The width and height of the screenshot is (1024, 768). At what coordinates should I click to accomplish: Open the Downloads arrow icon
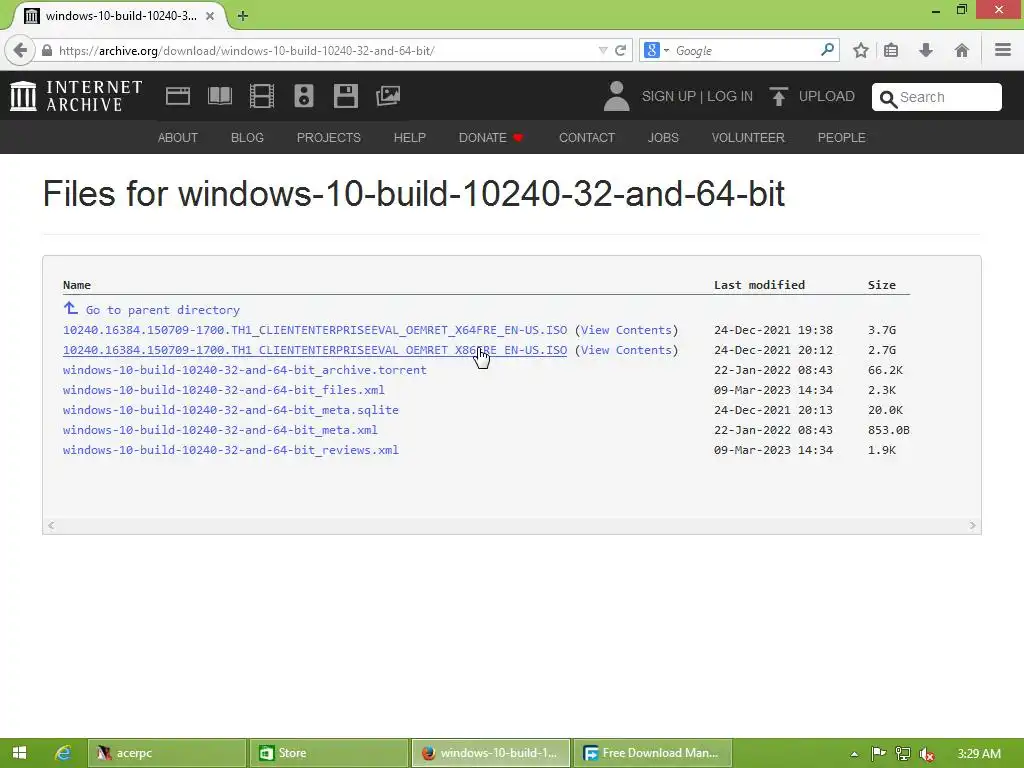pyautogui.click(x=925, y=50)
